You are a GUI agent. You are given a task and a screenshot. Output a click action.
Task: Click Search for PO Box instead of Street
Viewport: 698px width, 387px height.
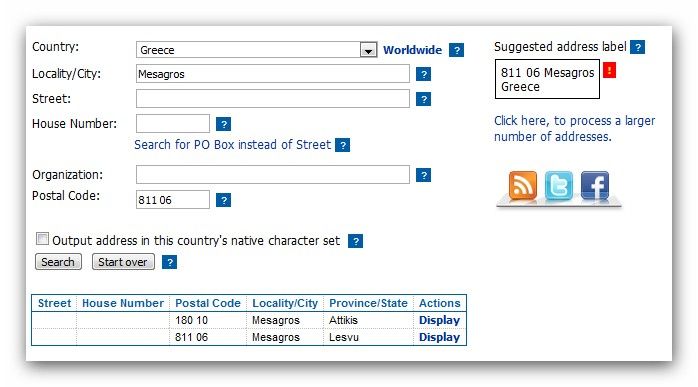pos(233,145)
